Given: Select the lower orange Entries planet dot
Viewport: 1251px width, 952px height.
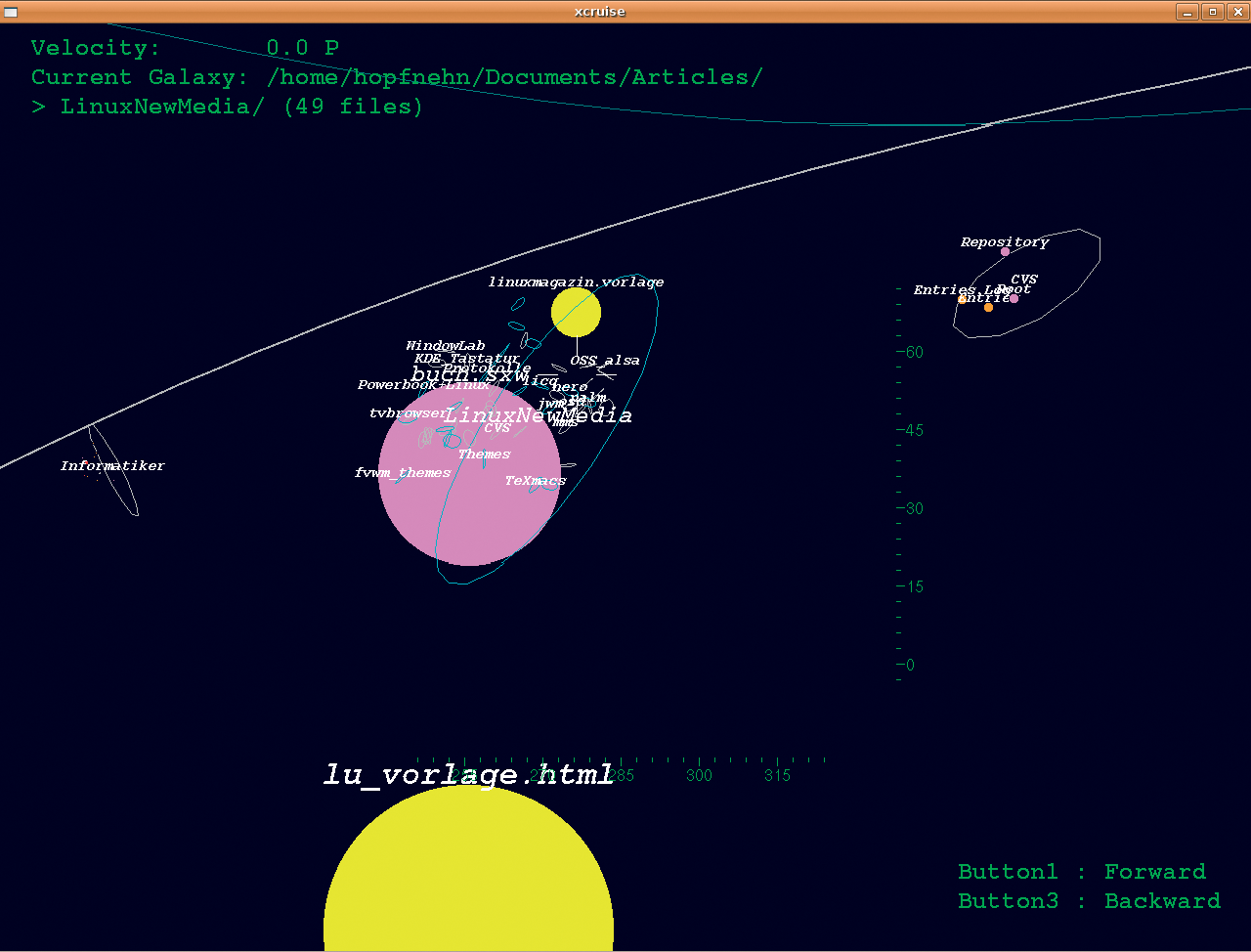Looking at the screenshot, I should 988,308.
